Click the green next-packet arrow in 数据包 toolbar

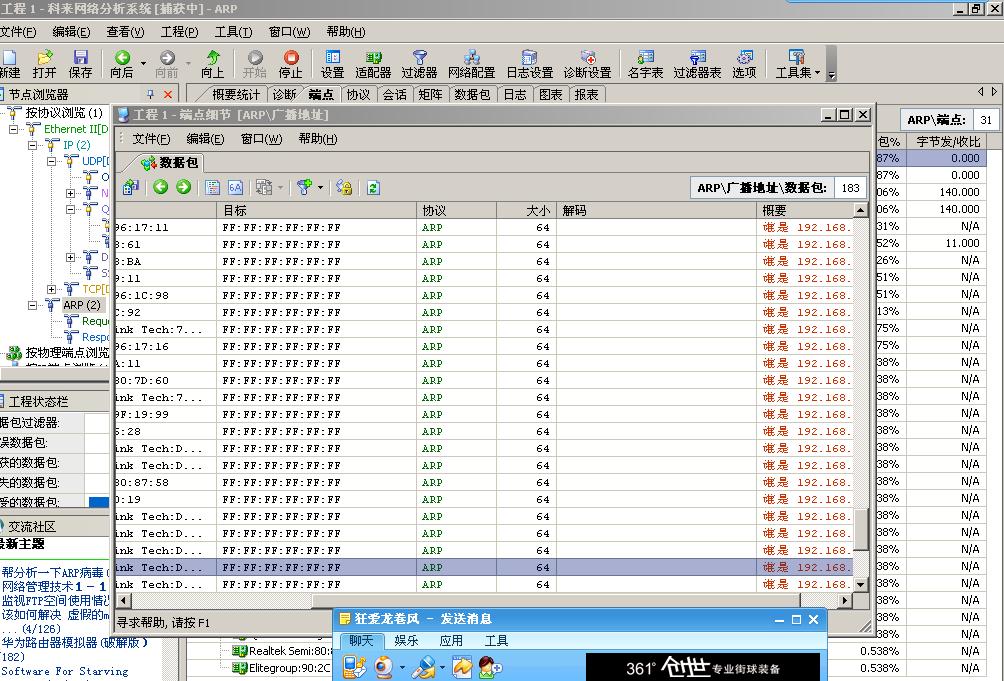(x=183, y=187)
